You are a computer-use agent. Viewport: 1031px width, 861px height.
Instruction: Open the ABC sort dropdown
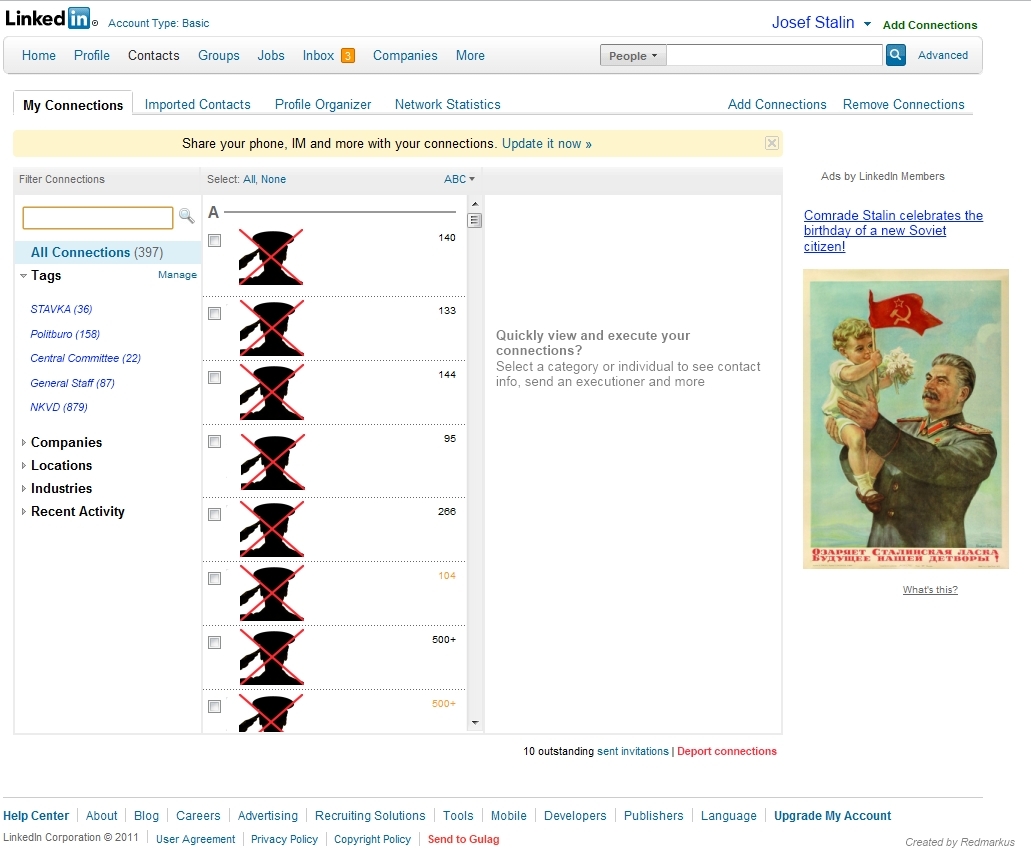[x=459, y=179]
